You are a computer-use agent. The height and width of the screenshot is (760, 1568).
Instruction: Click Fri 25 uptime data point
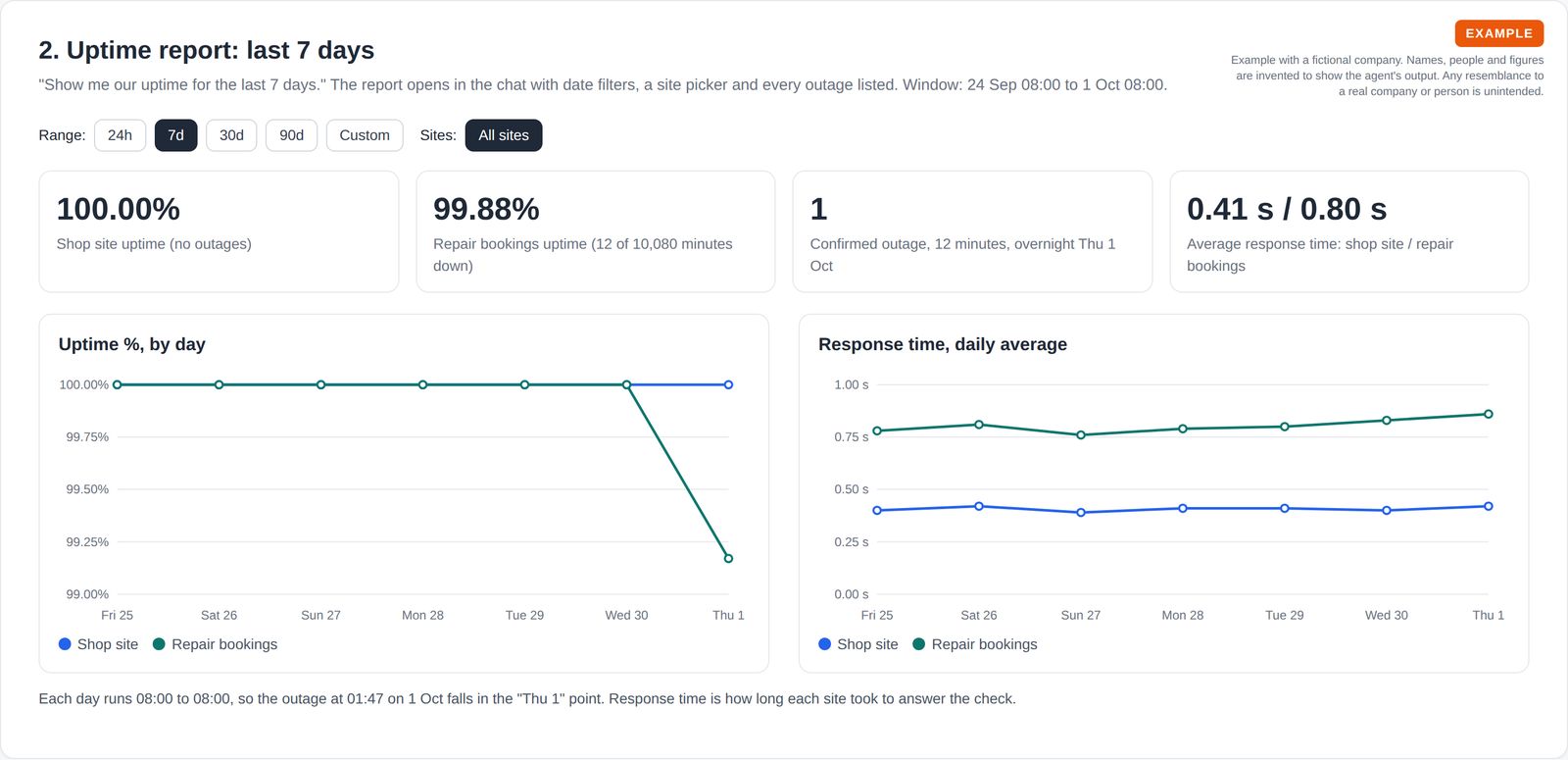click(x=118, y=384)
